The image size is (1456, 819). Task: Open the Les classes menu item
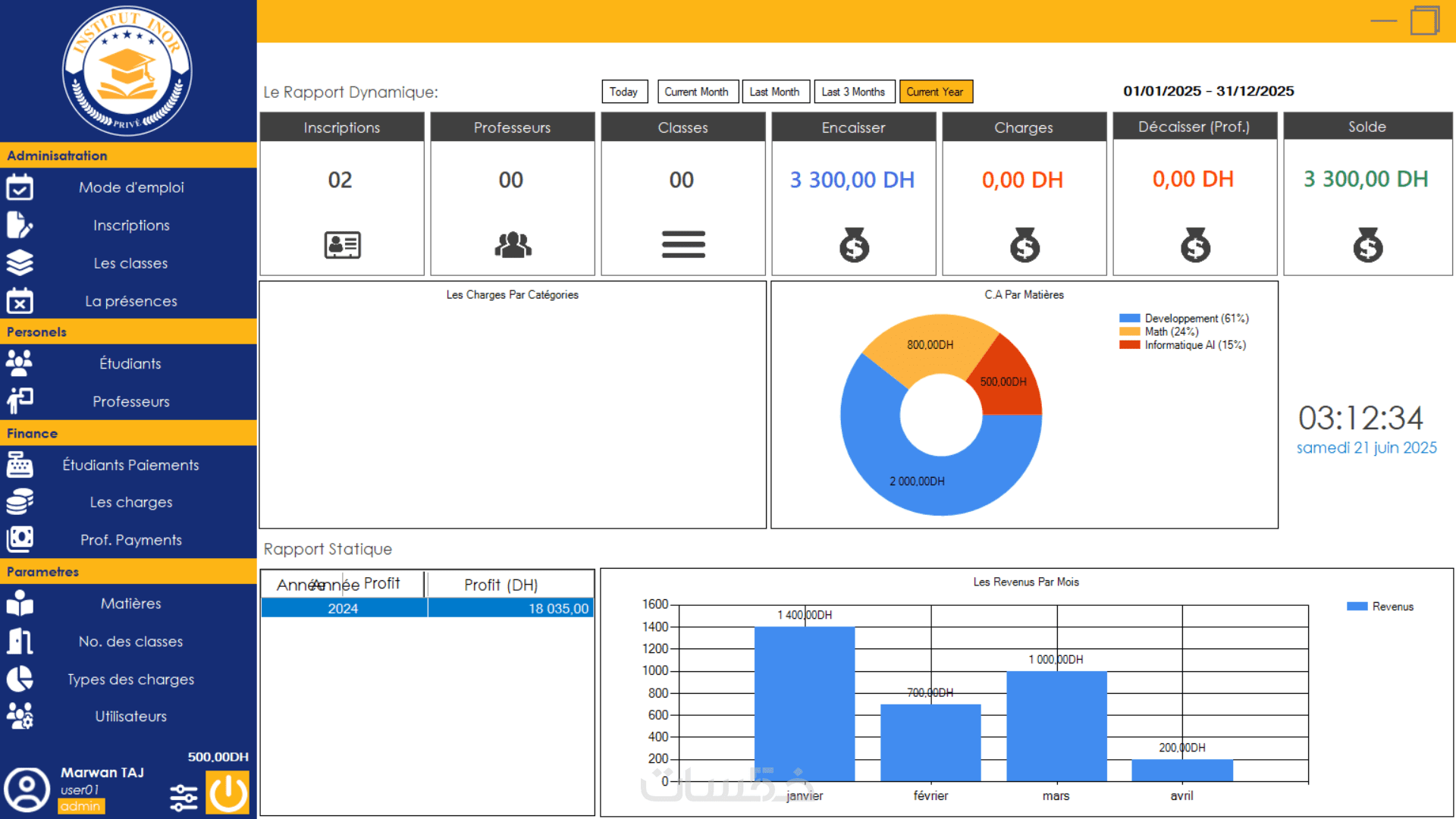[x=130, y=263]
